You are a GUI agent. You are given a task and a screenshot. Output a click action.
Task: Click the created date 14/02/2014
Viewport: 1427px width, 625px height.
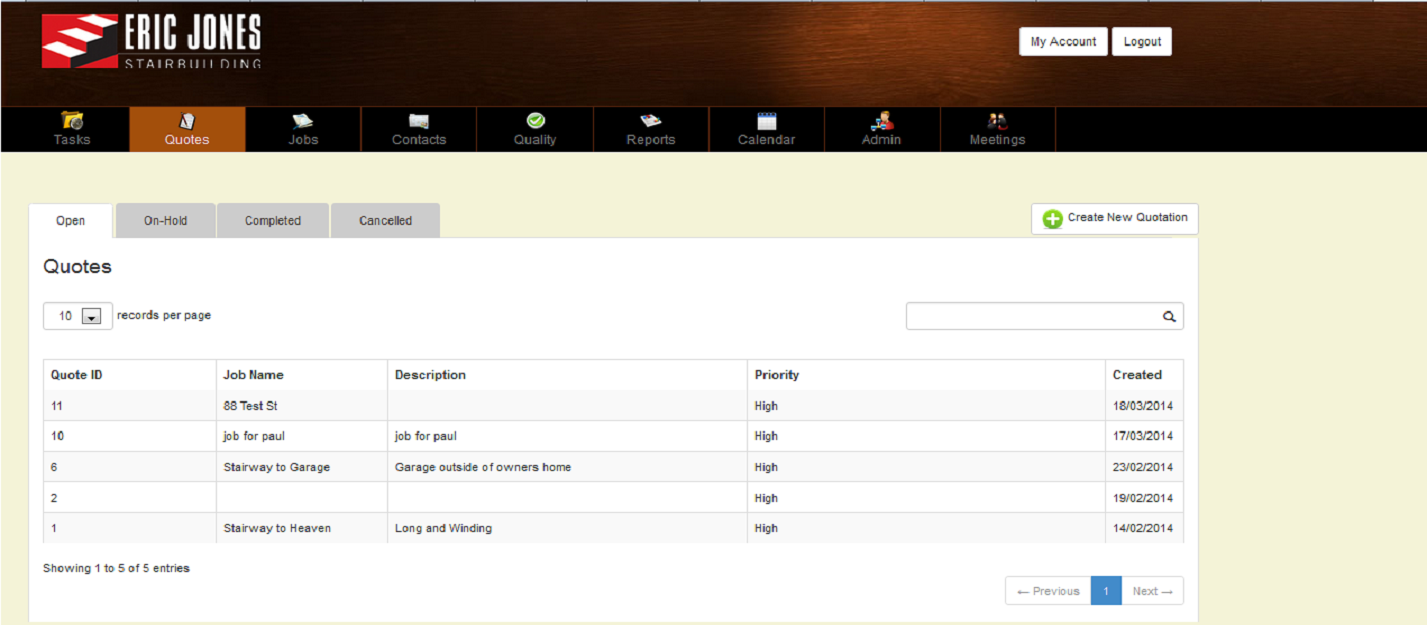point(1143,528)
